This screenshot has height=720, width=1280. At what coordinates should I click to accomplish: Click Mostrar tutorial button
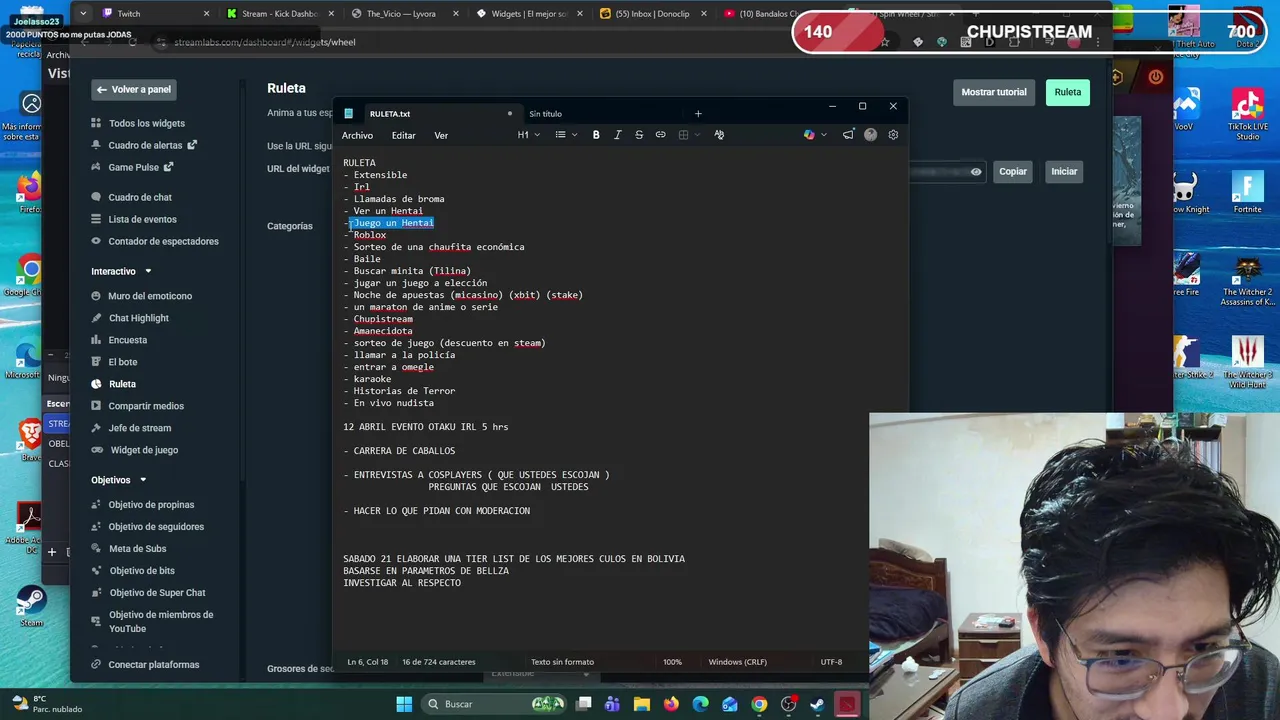[x=994, y=92]
